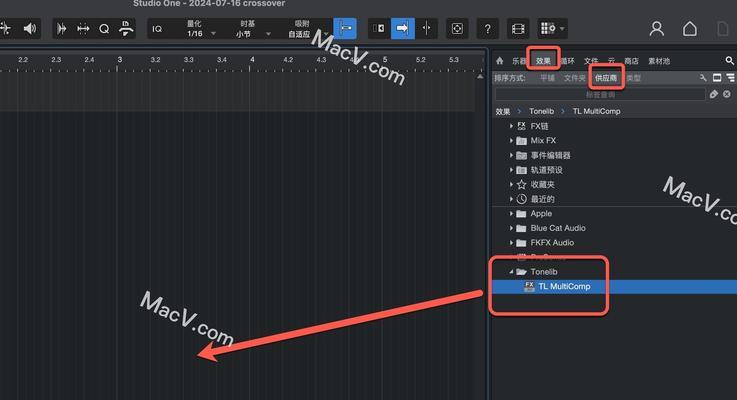Collapse the Tonelib vendor folder

511,272
